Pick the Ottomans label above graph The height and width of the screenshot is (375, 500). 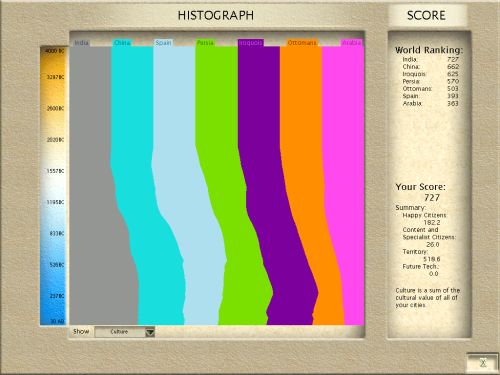click(302, 43)
